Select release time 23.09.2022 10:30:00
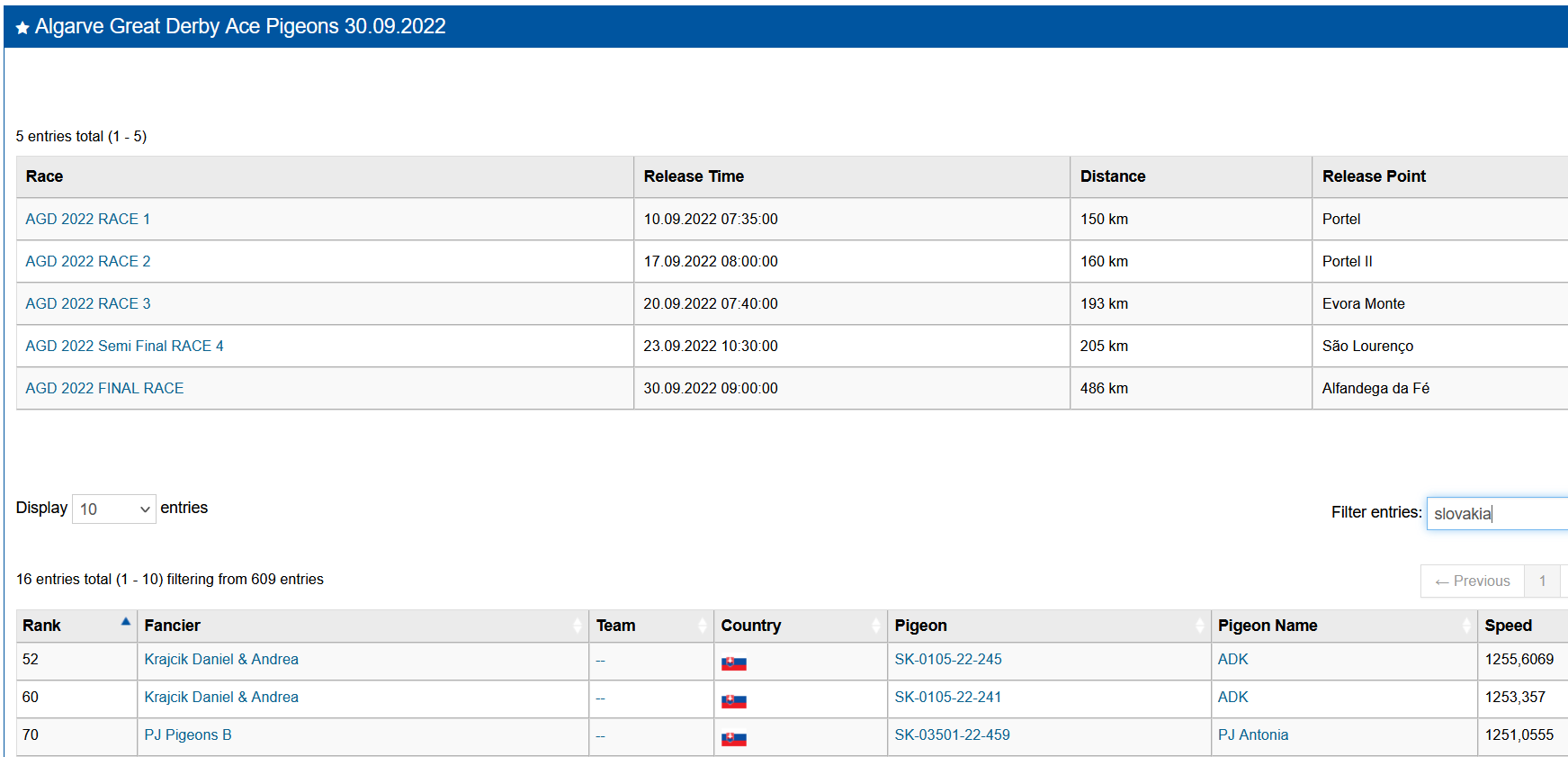 711,346
